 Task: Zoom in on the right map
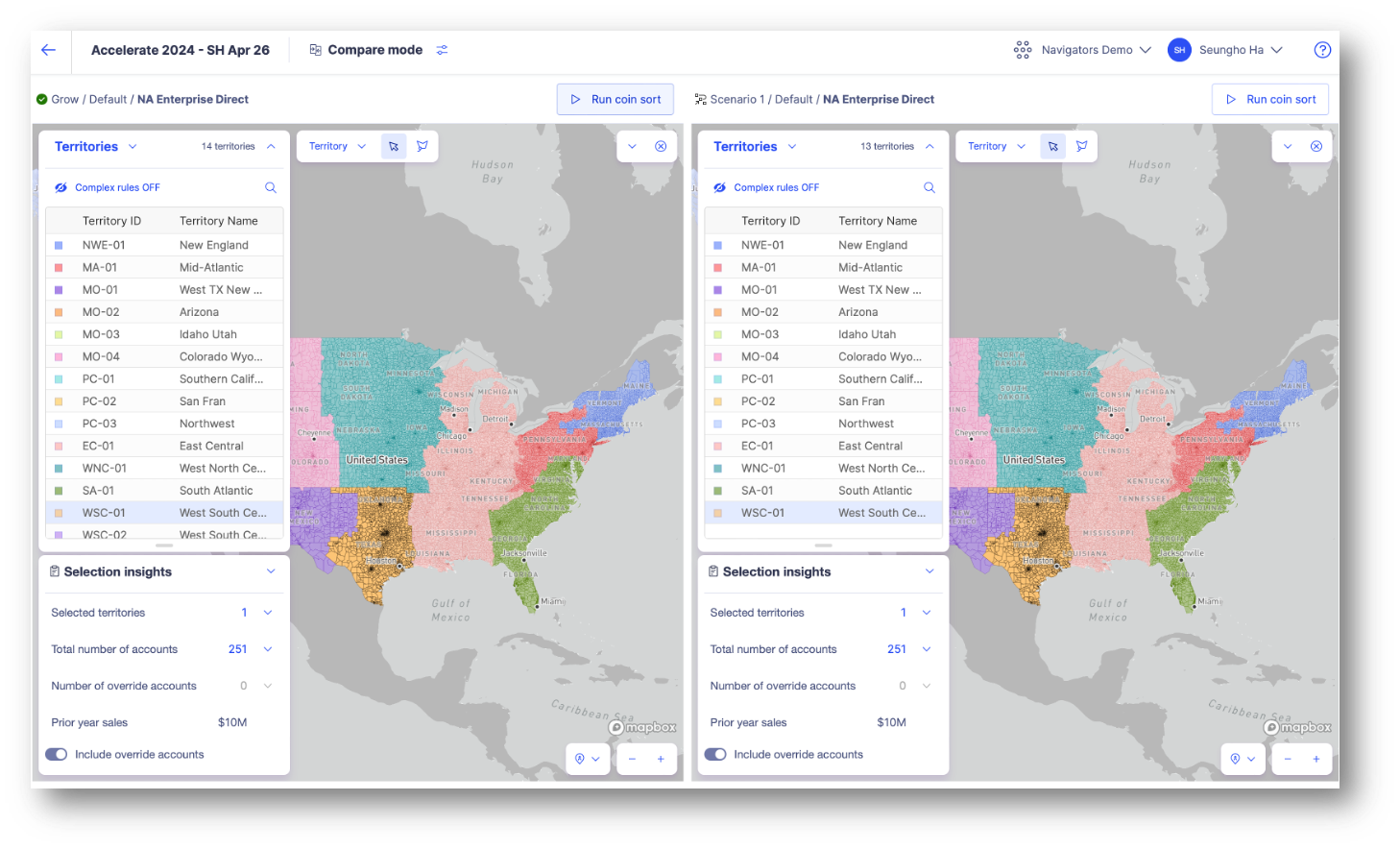pos(1316,759)
